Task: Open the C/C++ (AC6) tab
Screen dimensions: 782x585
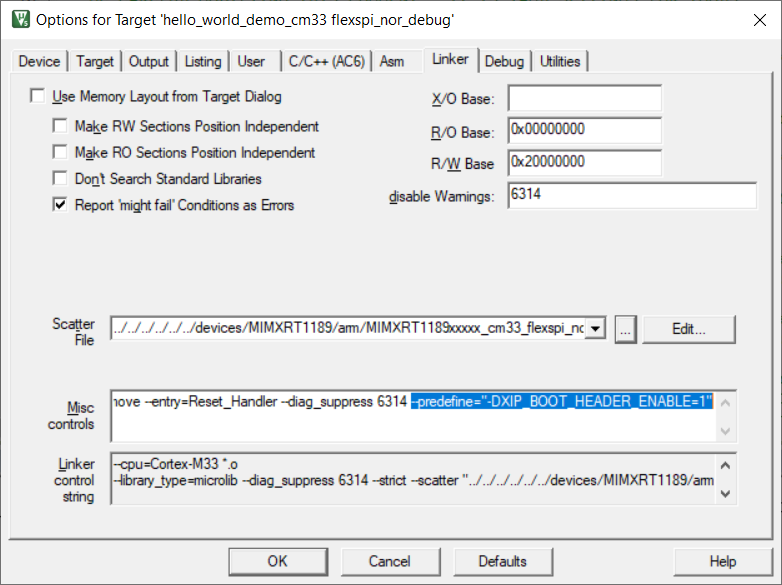Action: click(324, 61)
